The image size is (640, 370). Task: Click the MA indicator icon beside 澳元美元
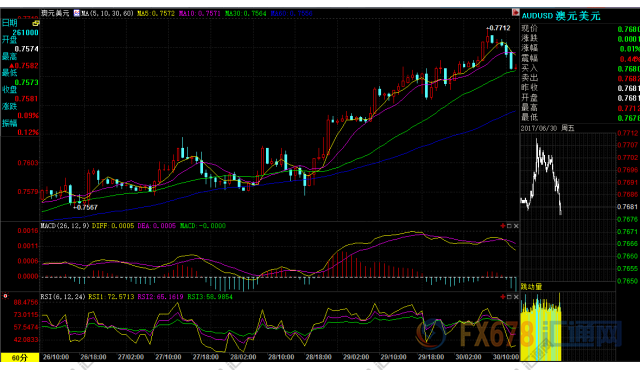coord(76,13)
